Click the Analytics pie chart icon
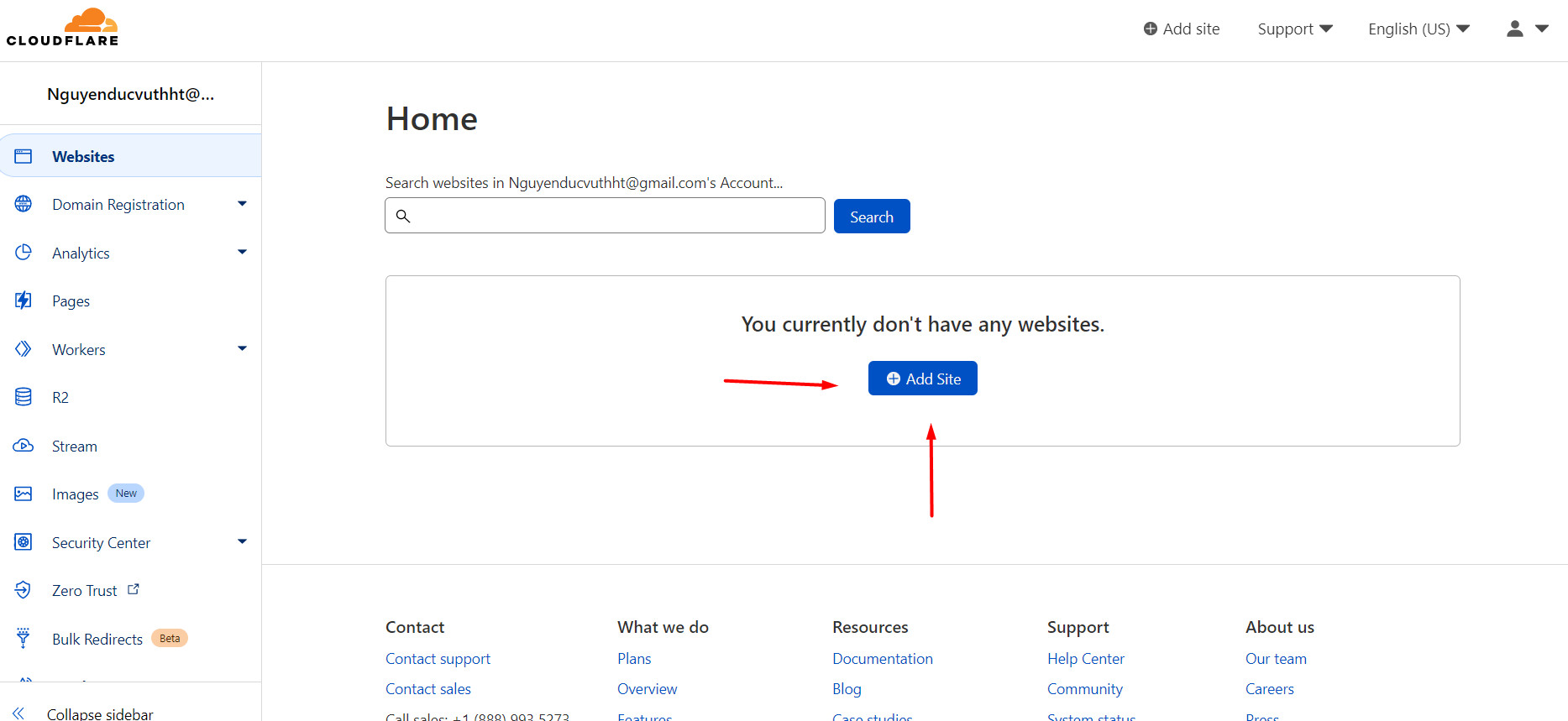1568x721 pixels. pyautogui.click(x=24, y=253)
